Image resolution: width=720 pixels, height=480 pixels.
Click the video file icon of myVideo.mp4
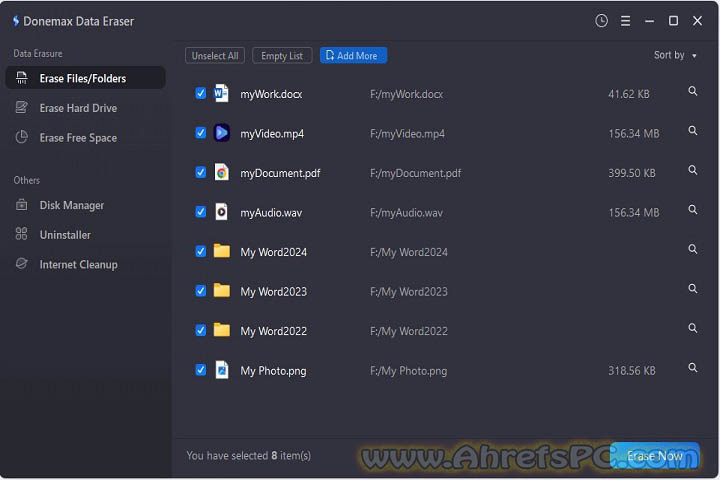click(x=221, y=133)
